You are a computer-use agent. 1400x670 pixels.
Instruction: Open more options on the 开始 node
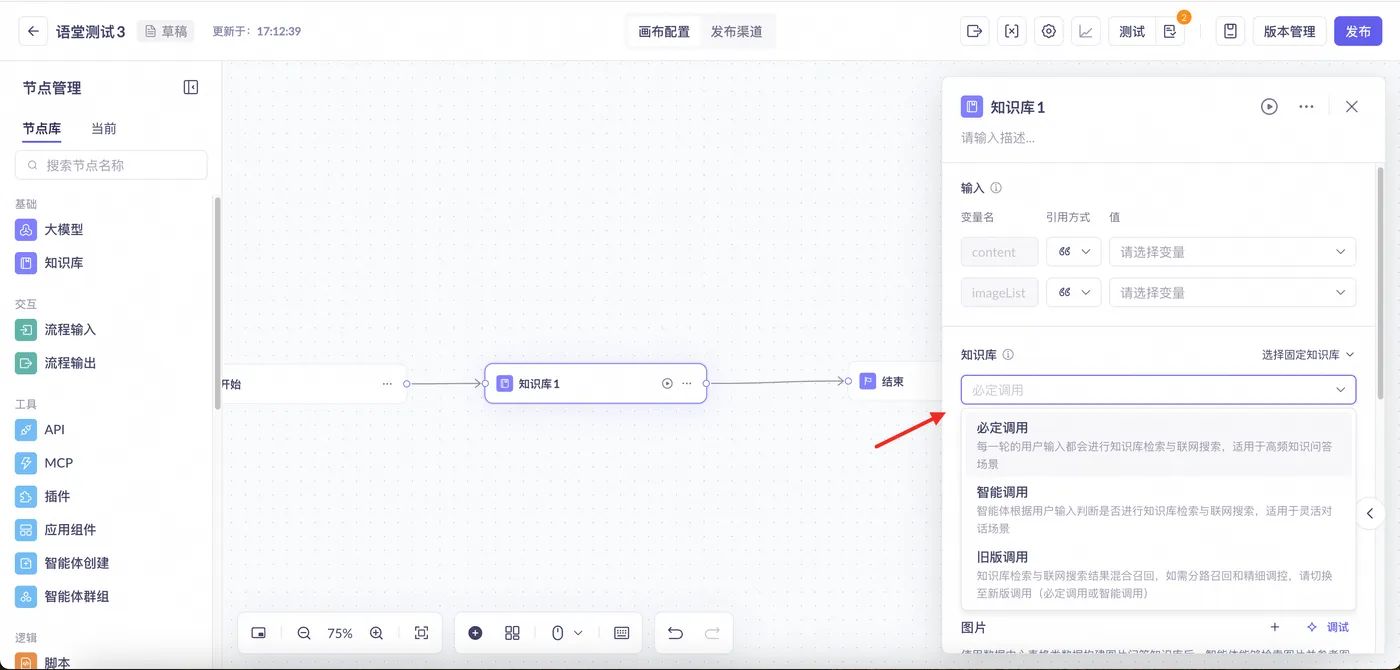click(387, 383)
